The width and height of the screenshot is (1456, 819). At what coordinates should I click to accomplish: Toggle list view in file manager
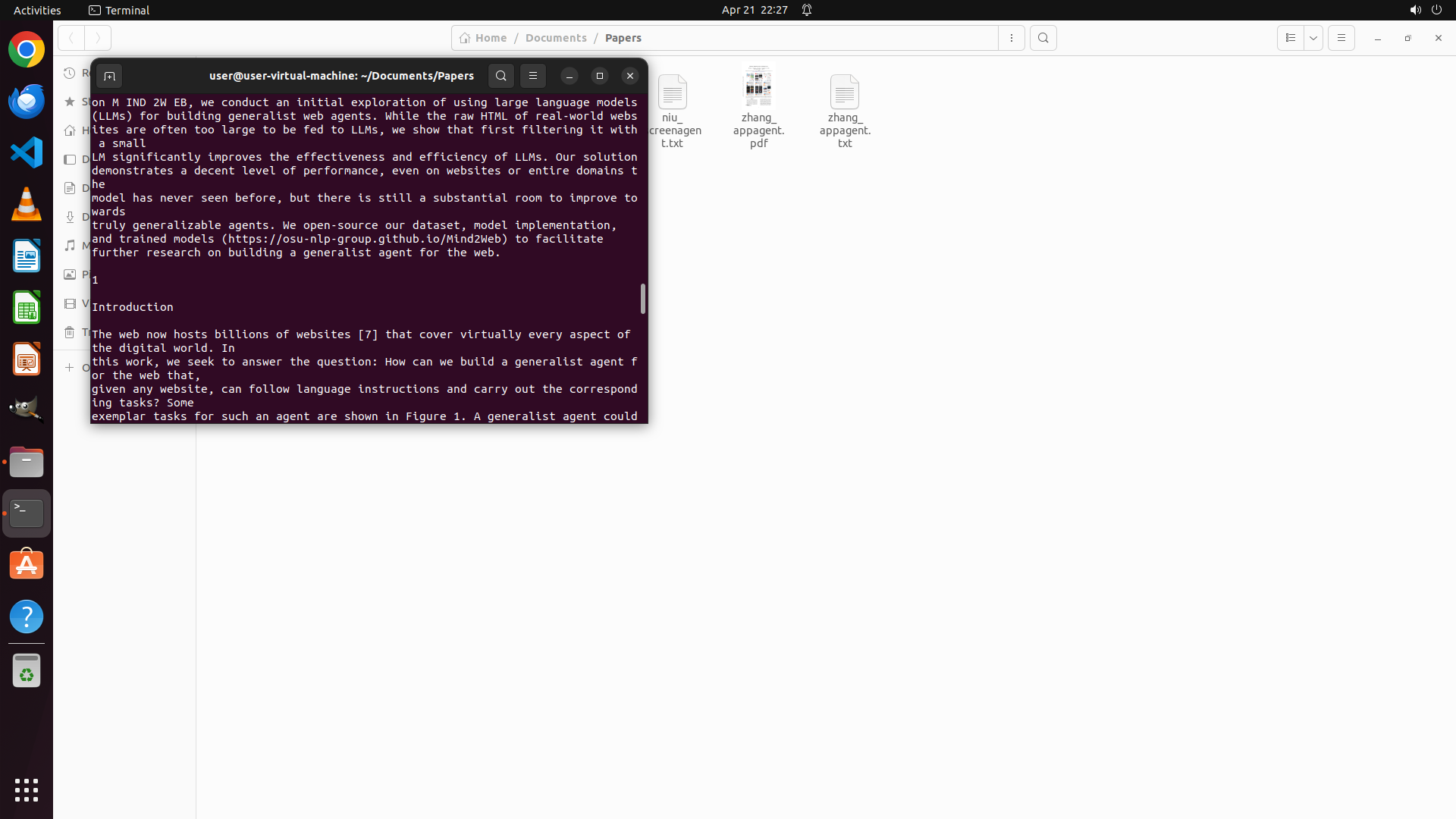tap(1291, 38)
